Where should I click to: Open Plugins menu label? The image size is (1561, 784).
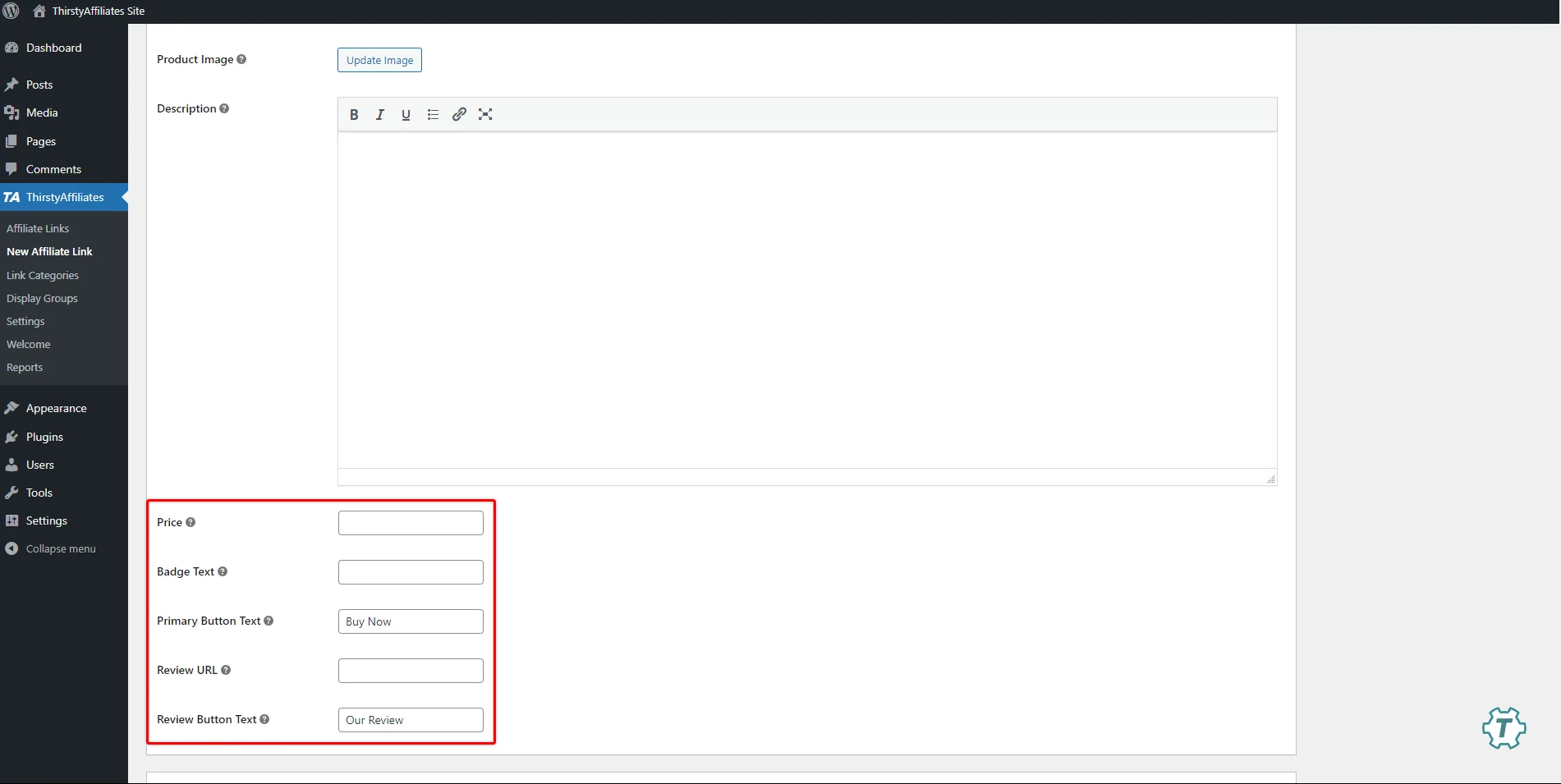coord(44,437)
